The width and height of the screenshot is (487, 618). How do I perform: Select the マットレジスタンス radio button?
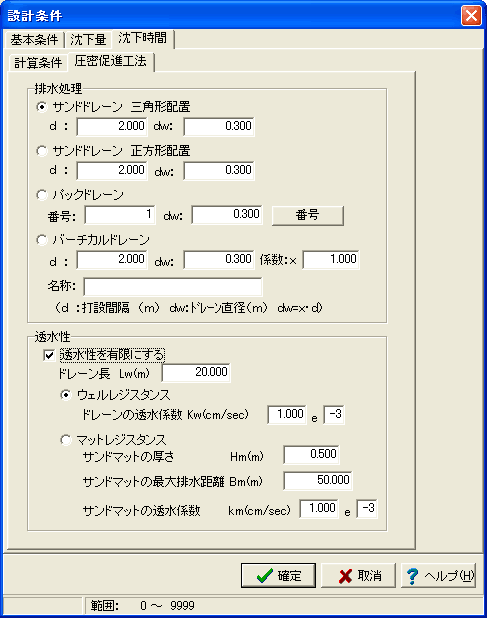coord(66,440)
